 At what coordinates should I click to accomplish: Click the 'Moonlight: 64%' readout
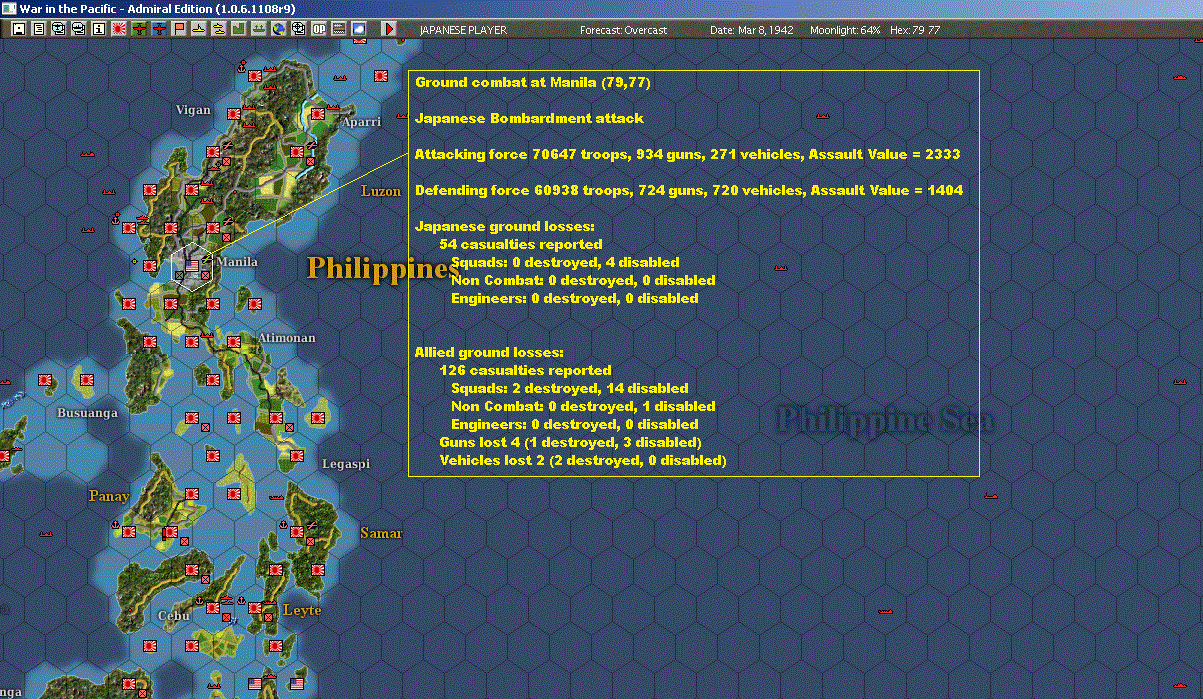[x=846, y=30]
